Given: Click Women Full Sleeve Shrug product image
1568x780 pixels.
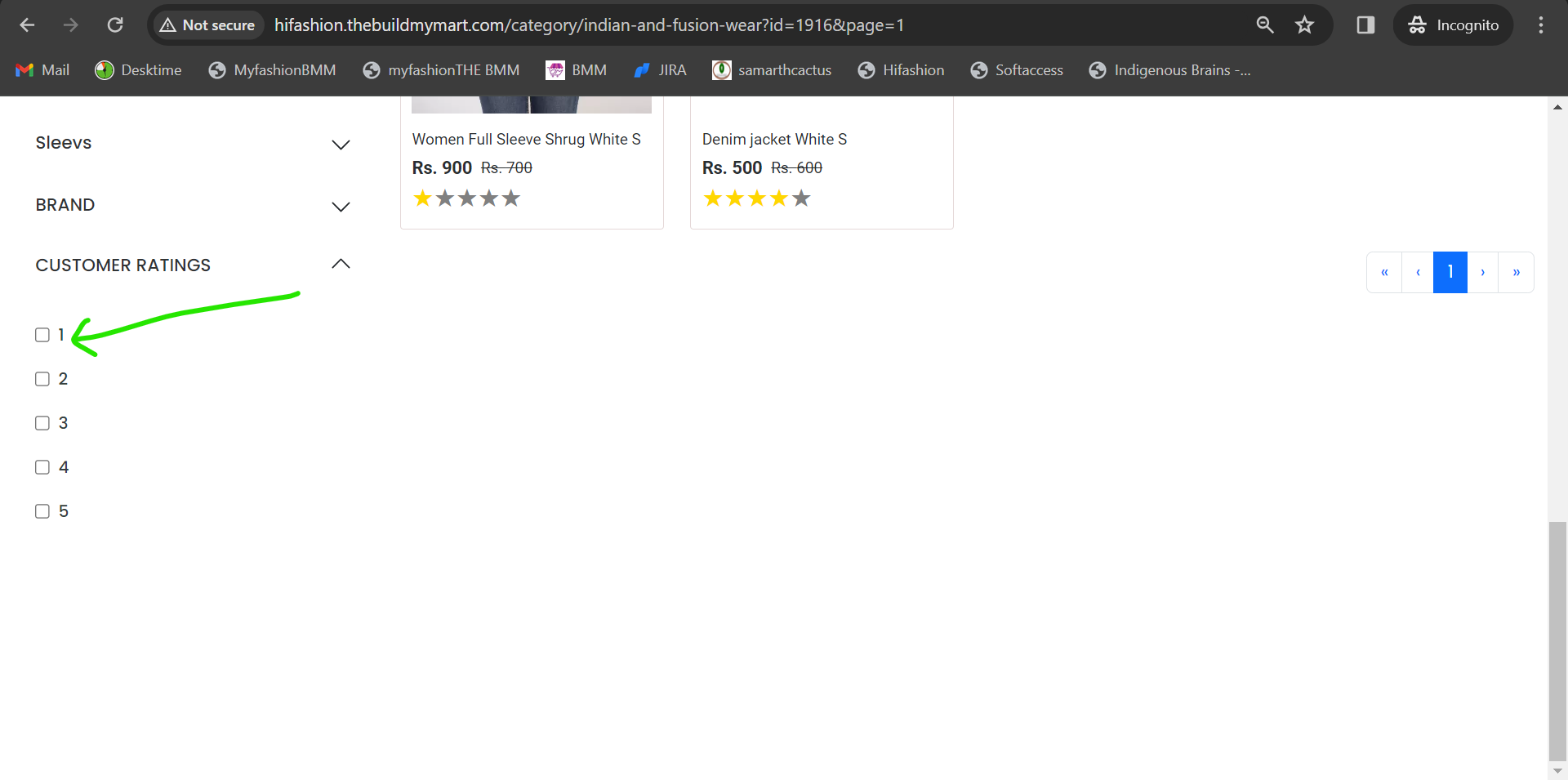Looking at the screenshot, I should point(532,105).
